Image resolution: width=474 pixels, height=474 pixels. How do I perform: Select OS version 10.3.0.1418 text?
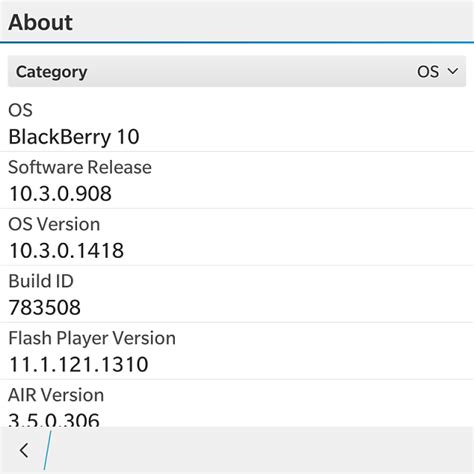66,250
